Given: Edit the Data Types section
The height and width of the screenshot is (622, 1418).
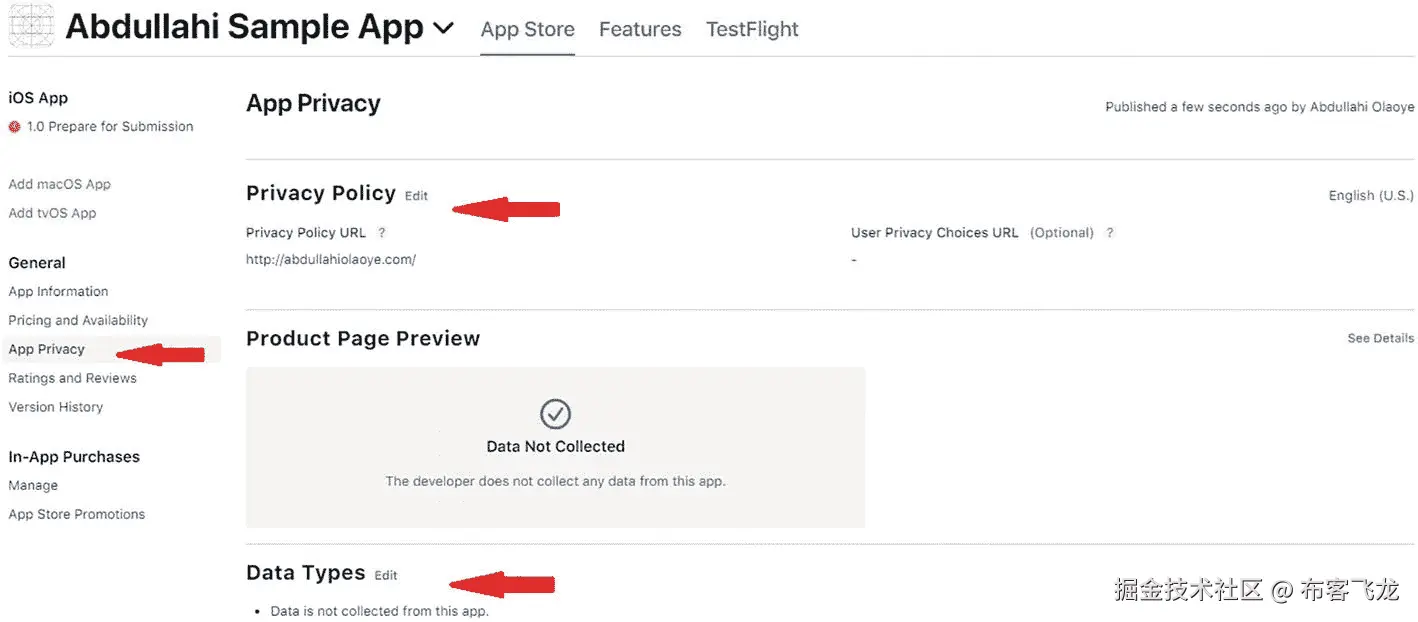Looking at the screenshot, I should tap(386, 576).
